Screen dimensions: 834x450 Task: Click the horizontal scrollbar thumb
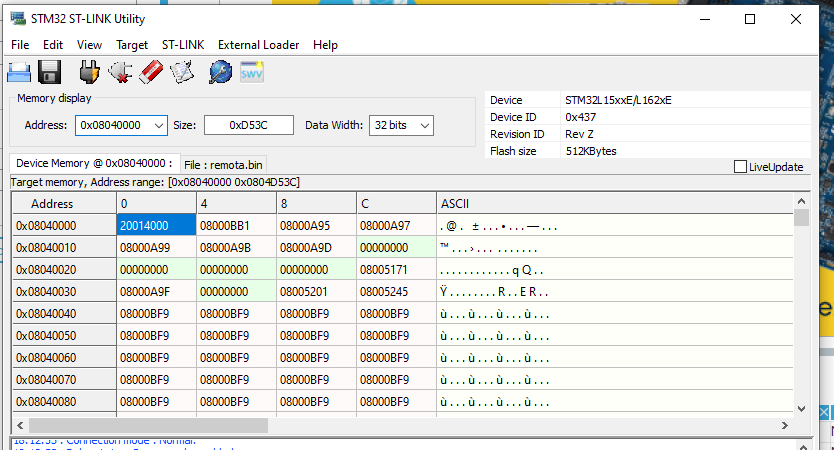point(148,426)
